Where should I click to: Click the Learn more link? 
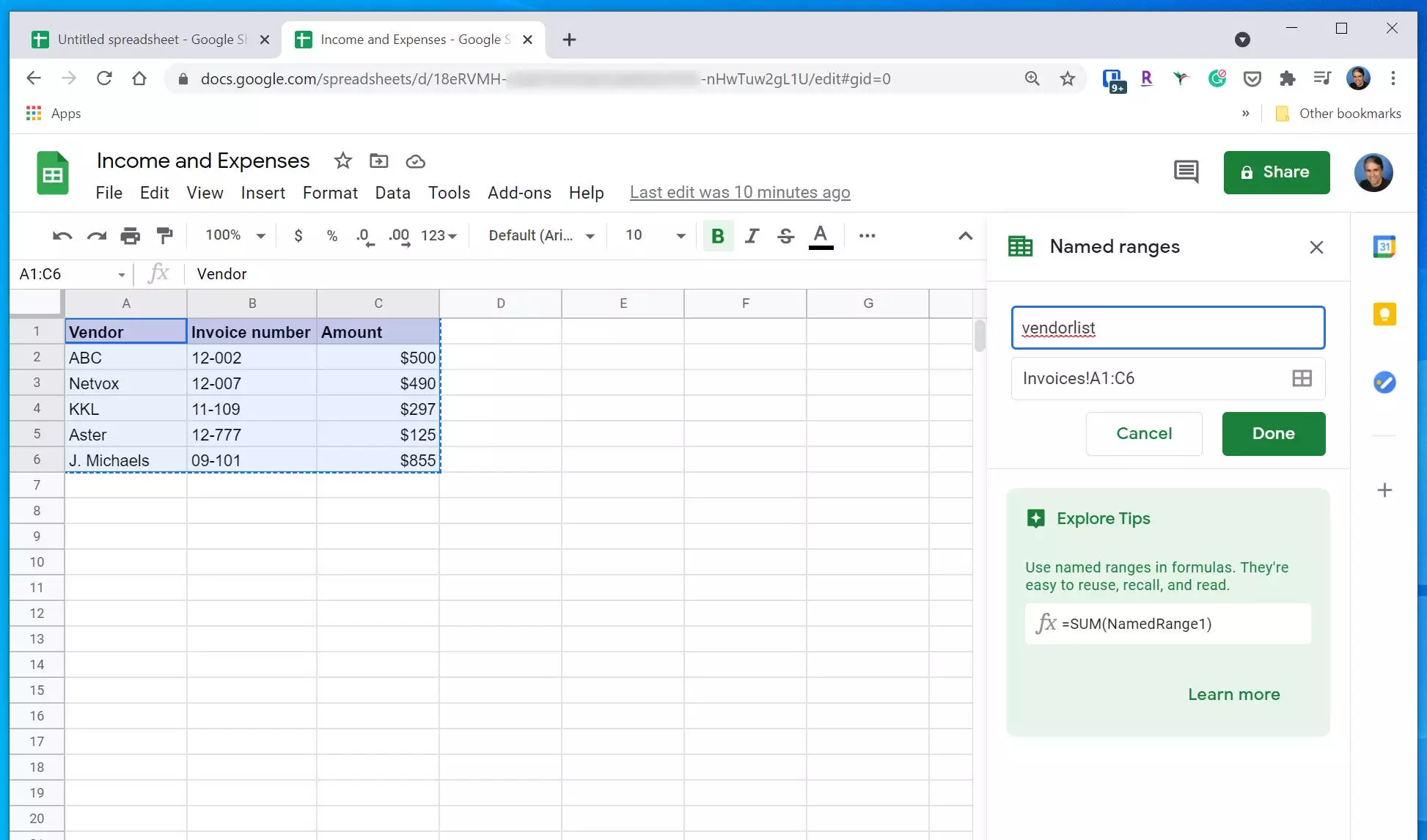tap(1233, 694)
